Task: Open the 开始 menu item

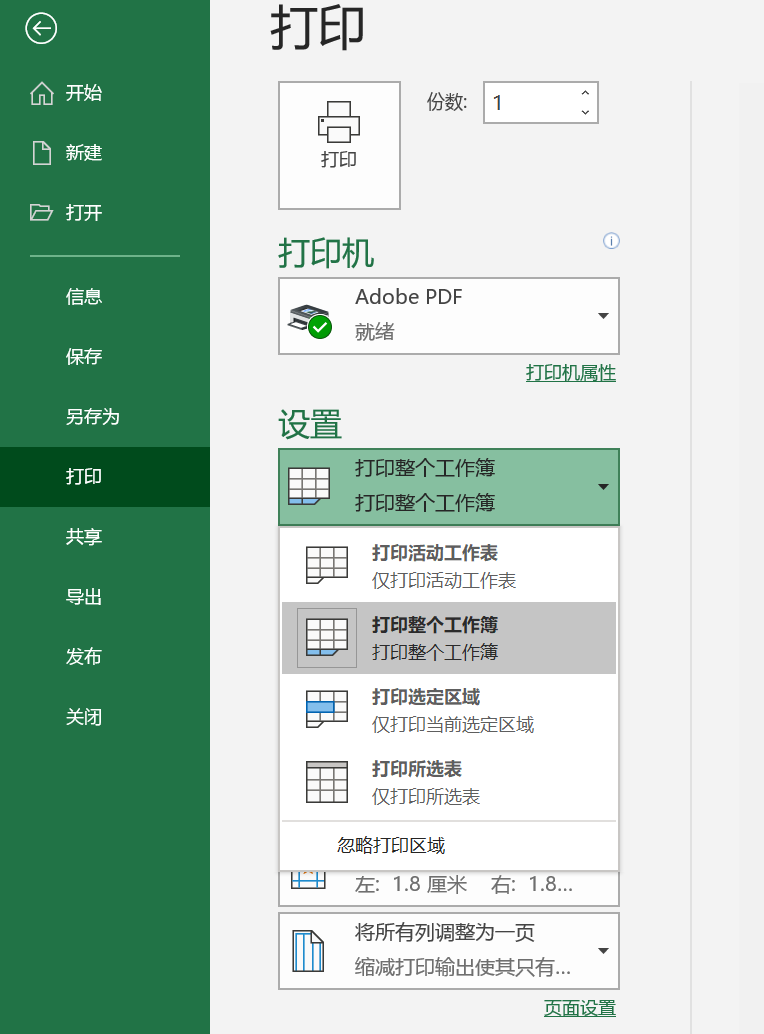Action: click(x=105, y=93)
